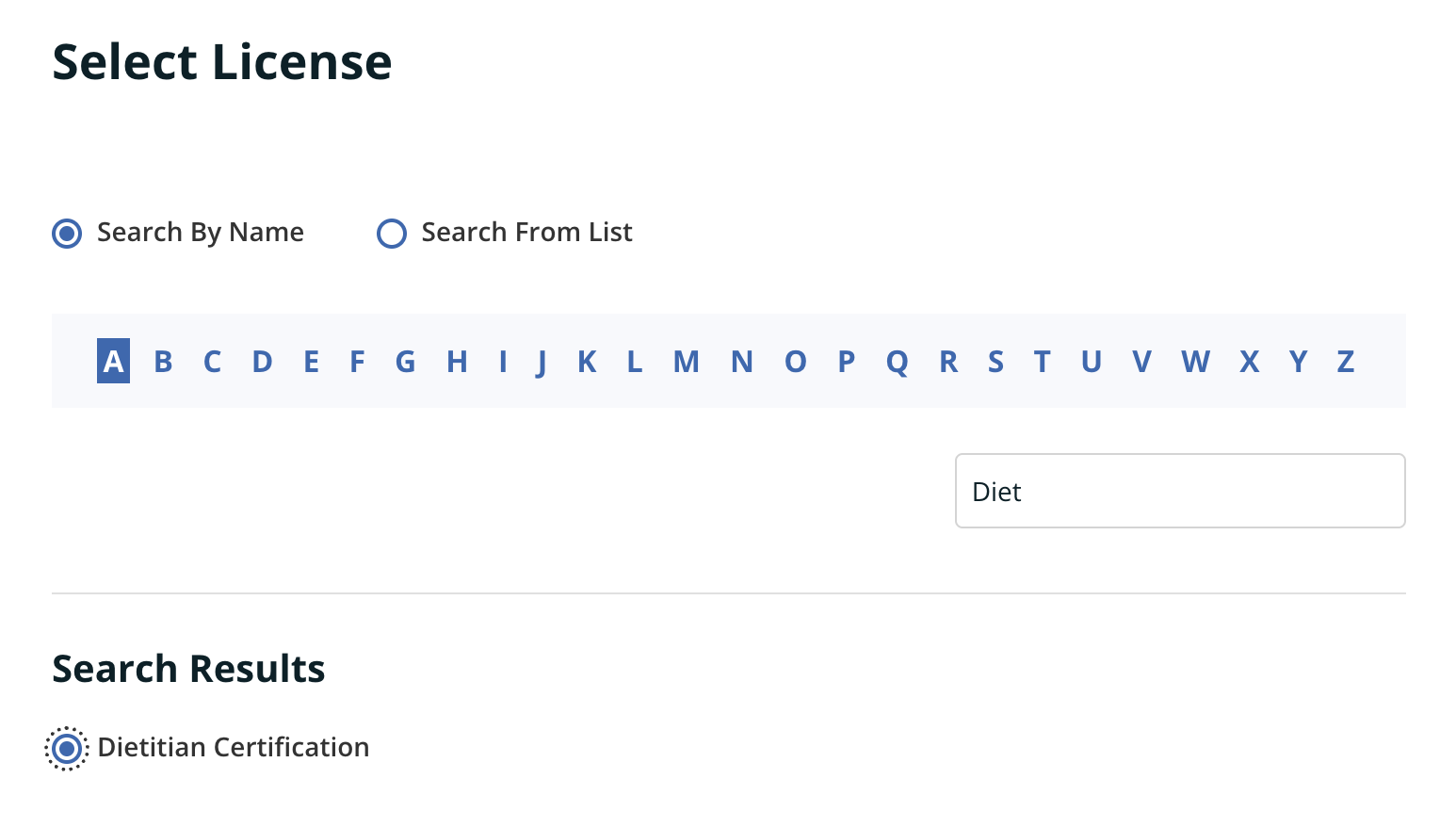Click letter H in the alphabet bar
The image size is (1456, 827).
click(457, 362)
